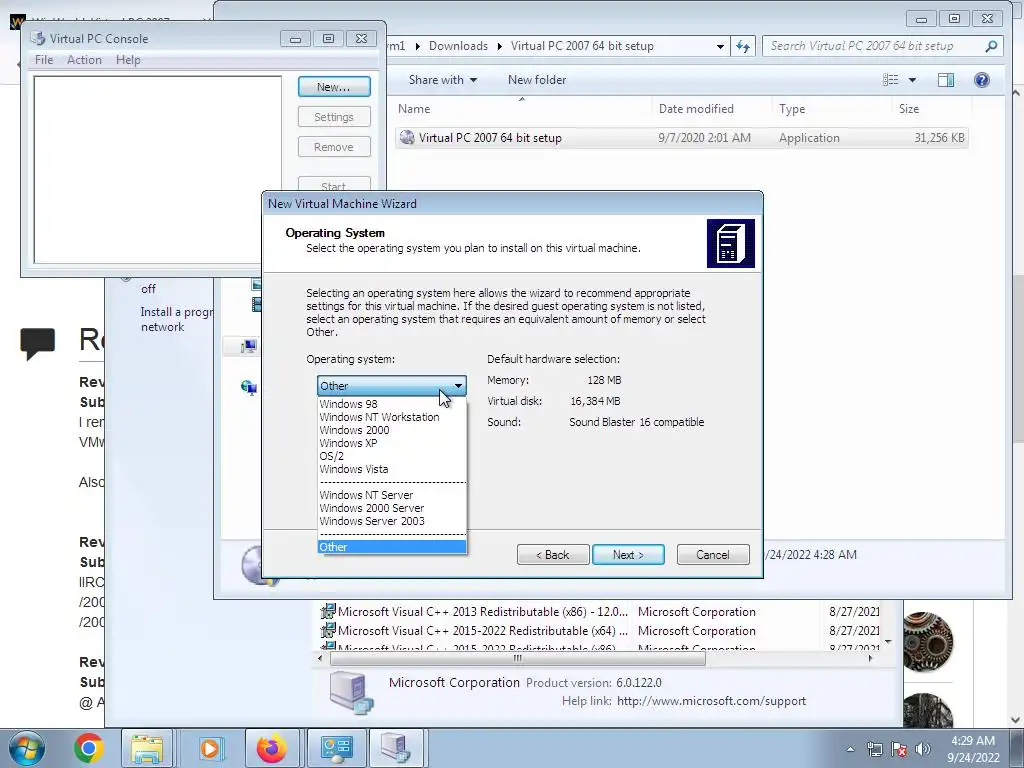This screenshot has height=768, width=1024.
Task: Open Control Panel taskbar icon
Action: (336, 748)
